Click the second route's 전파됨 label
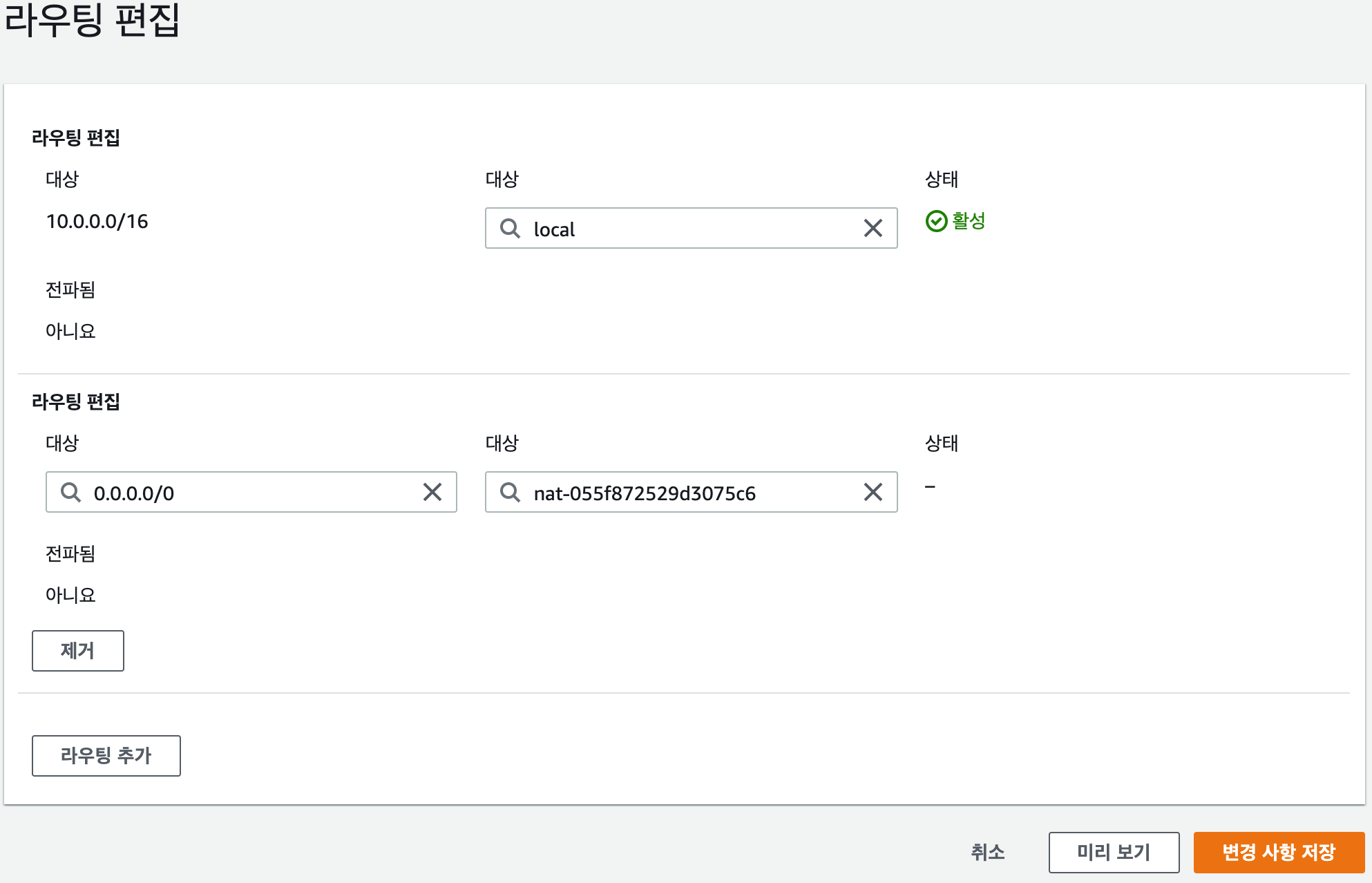 click(70, 553)
